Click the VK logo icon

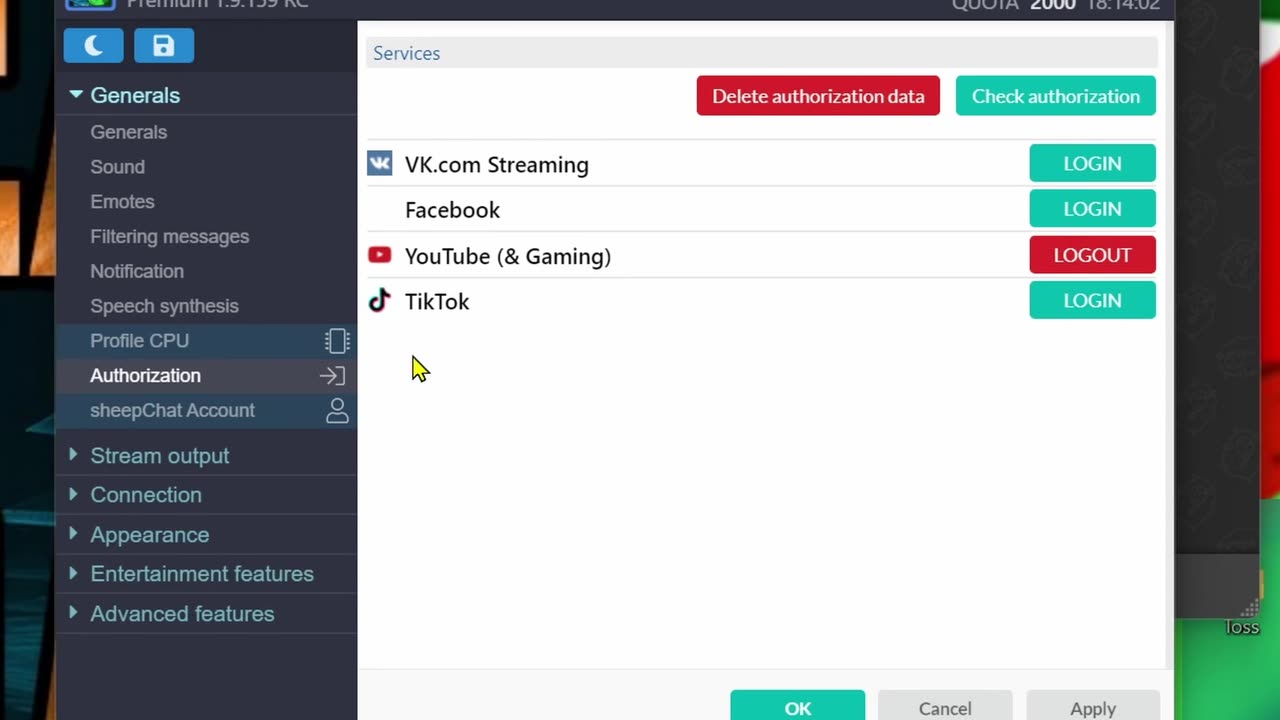[379, 163]
